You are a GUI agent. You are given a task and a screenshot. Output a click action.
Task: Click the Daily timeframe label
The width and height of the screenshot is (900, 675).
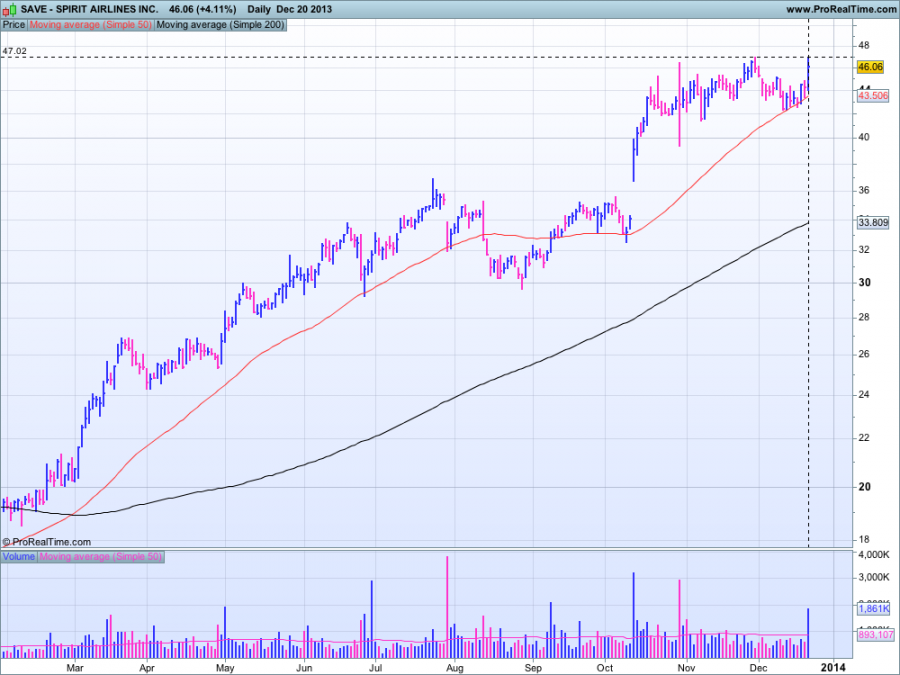259,9
